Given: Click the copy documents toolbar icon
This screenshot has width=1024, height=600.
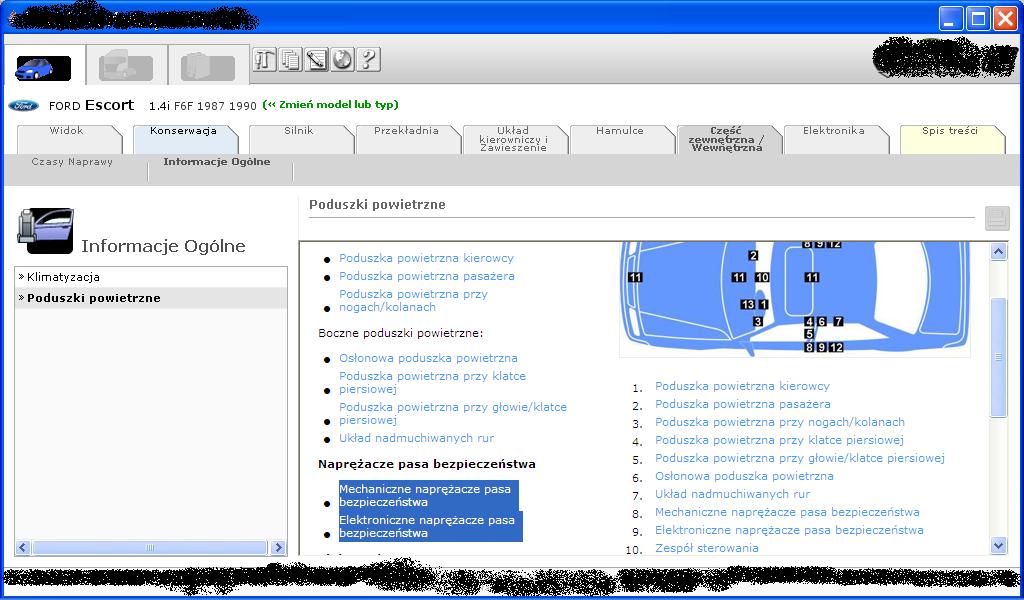Looking at the screenshot, I should (x=291, y=60).
